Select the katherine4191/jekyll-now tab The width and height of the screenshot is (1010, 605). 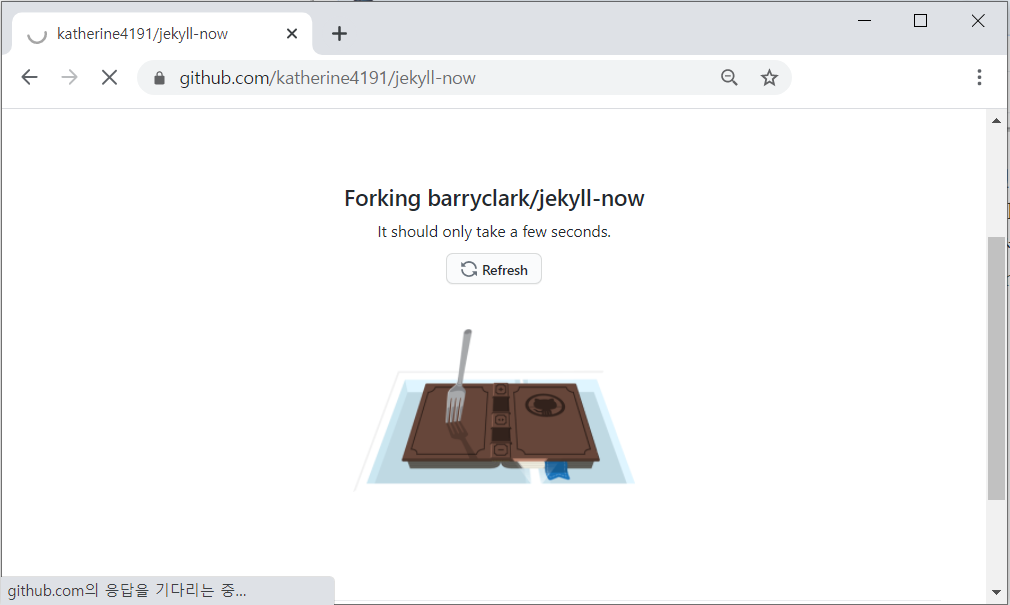coord(162,34)
